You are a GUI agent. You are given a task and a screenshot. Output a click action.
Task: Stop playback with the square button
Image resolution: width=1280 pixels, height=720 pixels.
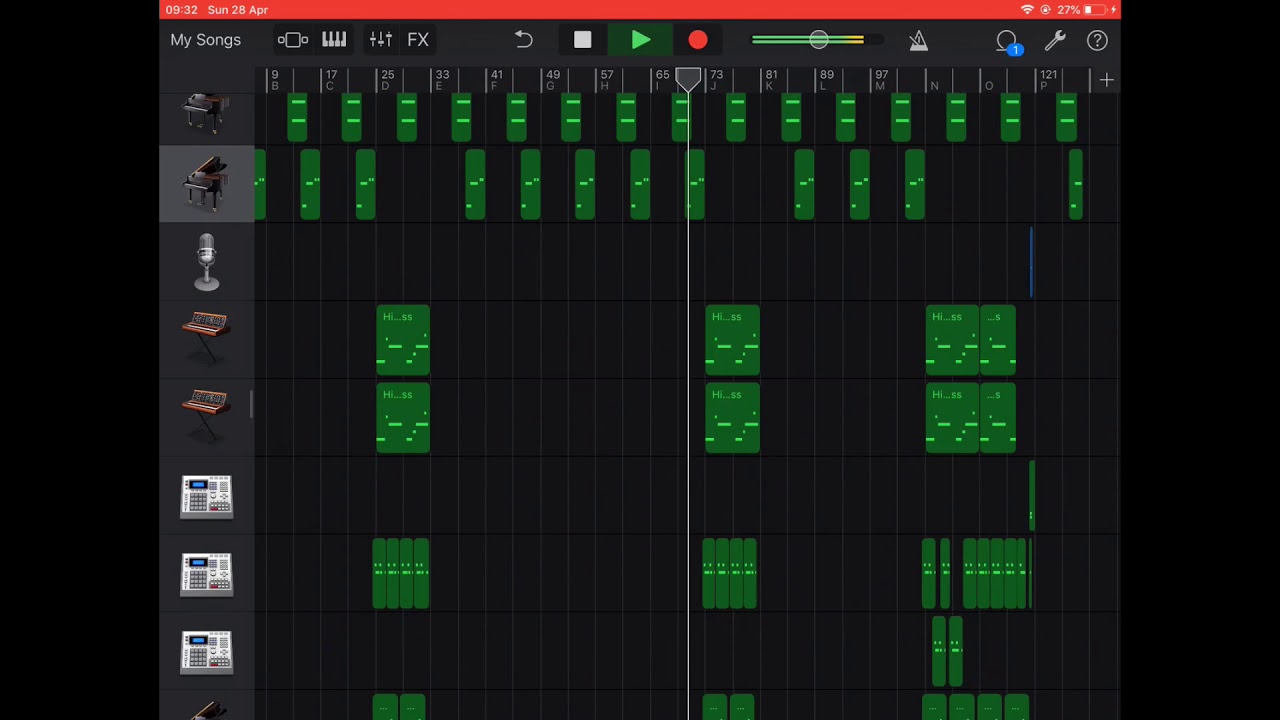(x=583, y=40)
